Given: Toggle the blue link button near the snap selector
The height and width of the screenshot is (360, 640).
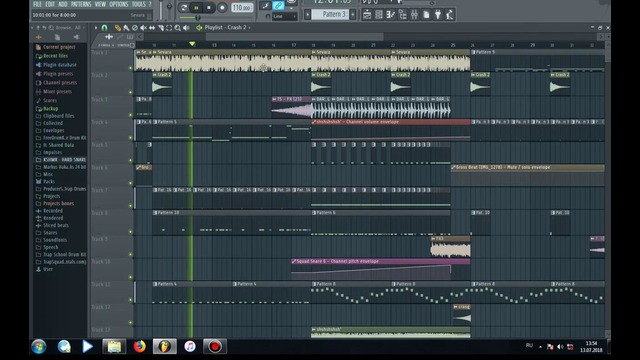Looking at the screenshot, I should (x=278, y=5).
